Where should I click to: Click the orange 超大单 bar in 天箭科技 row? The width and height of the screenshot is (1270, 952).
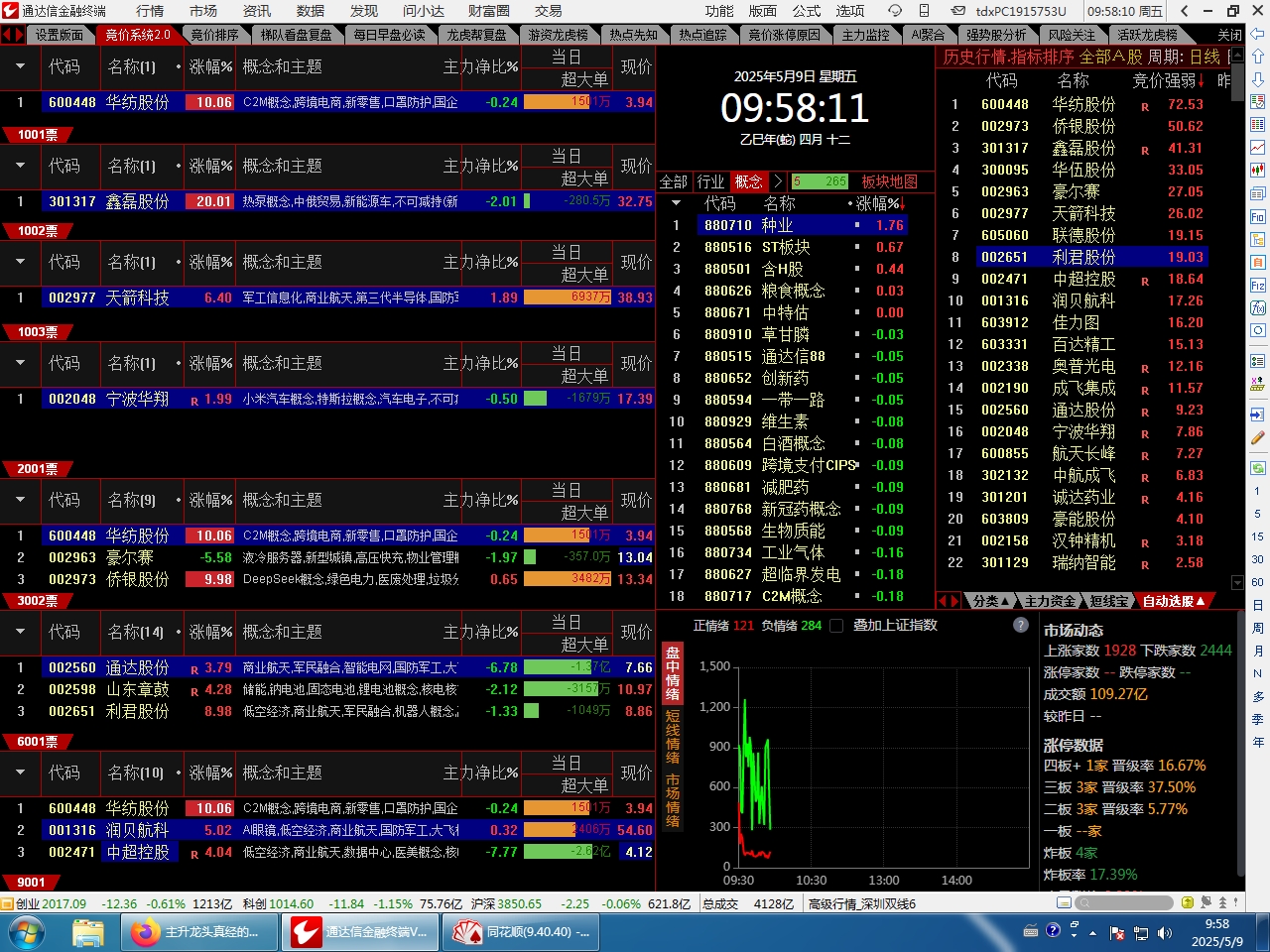pyautogui.click(x=568, y=297)
